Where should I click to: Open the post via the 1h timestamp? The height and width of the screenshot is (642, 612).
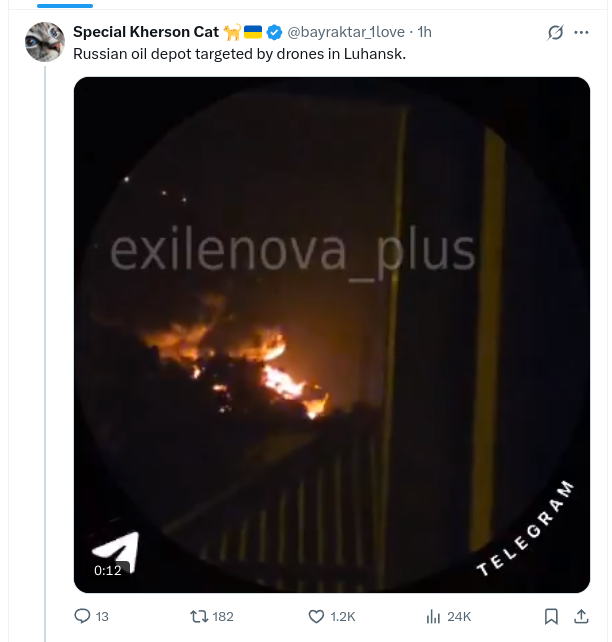tap(425, 32)
